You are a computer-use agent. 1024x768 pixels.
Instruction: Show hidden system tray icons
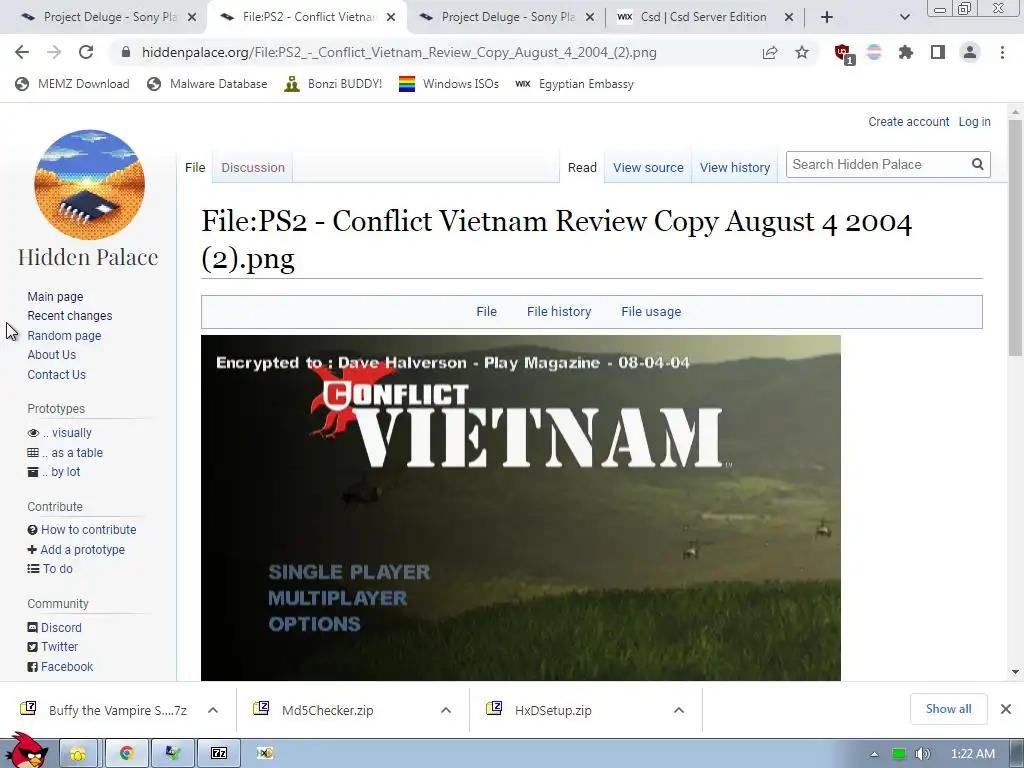click(874, 754)
